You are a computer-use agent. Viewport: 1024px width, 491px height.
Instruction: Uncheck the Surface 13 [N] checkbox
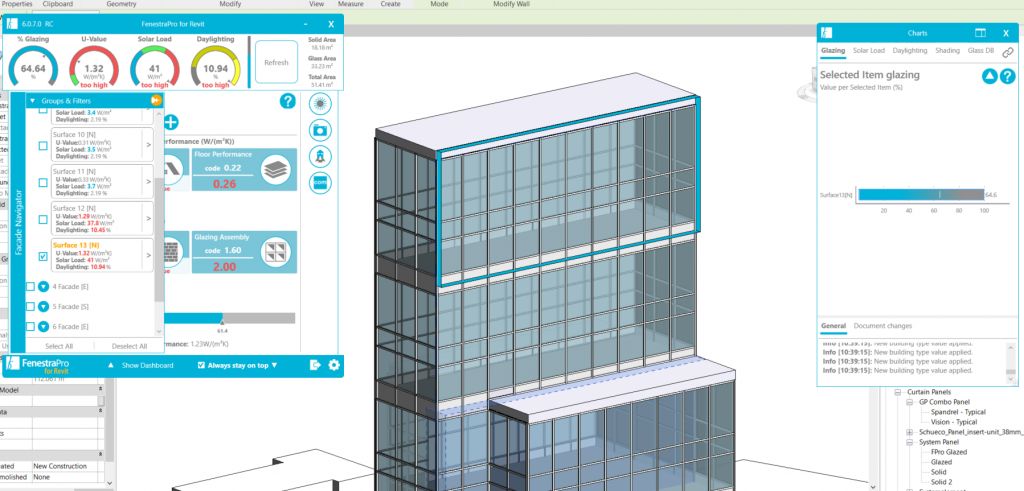click(43, 257)
